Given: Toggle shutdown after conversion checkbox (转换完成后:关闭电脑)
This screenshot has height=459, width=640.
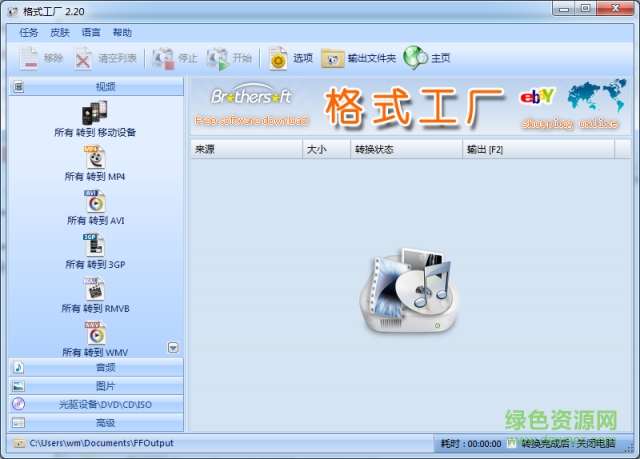Looking at the screenshot, I should [x=512, y=443].
